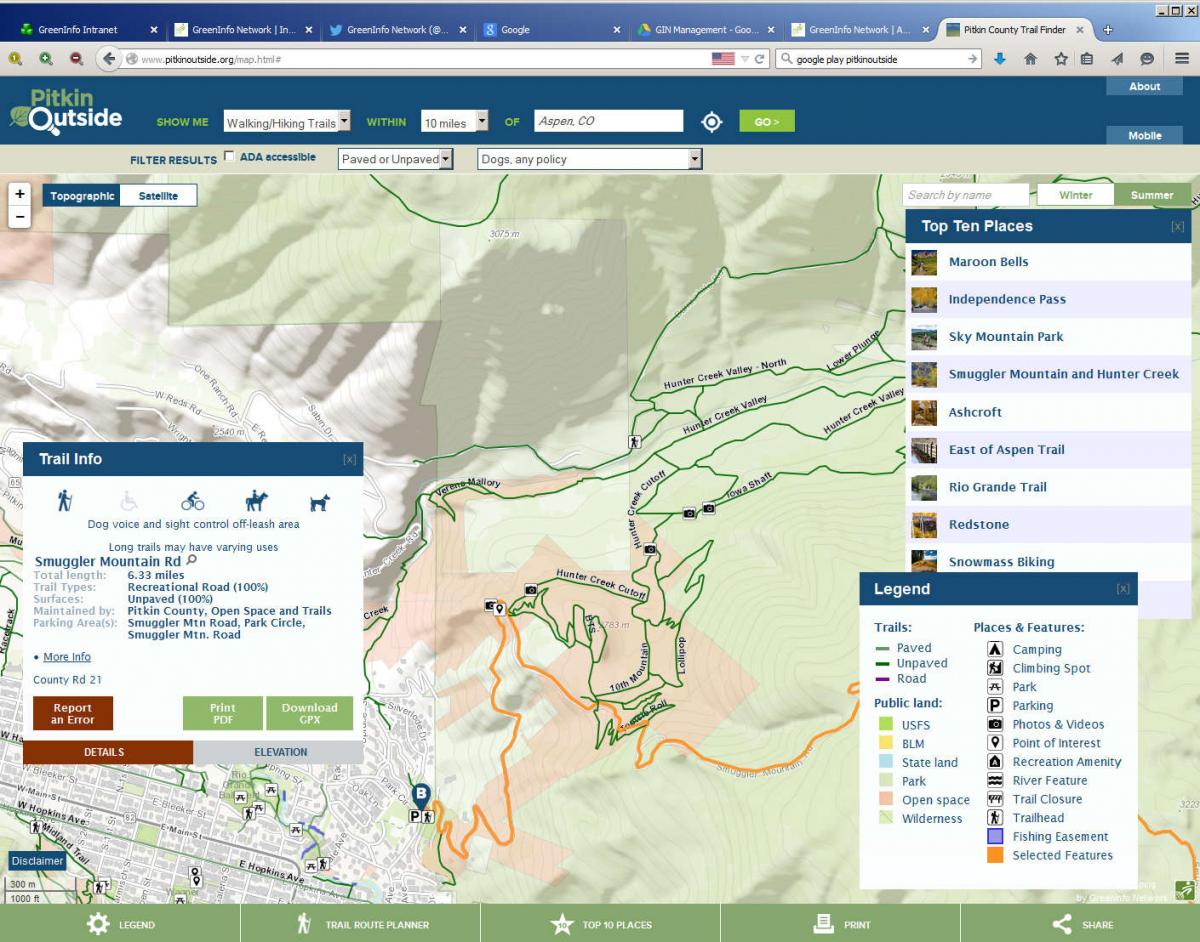
Task: Switch to GreenInfo Network Twitter browser tab
Action: (398, 30)
